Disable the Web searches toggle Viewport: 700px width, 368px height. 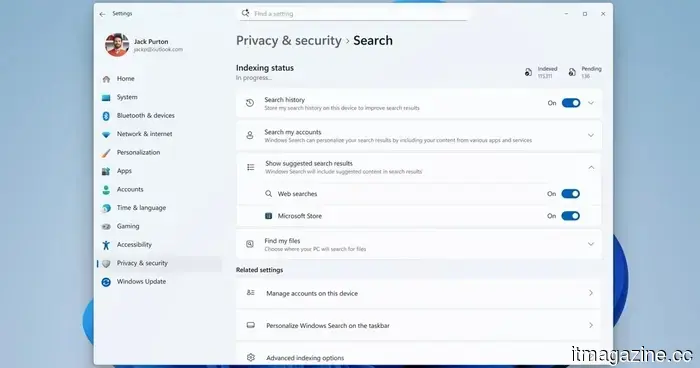[571, 194]
